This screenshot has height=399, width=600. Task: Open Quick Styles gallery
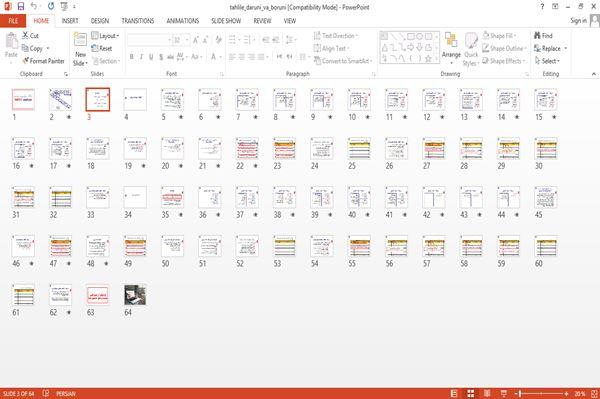(471, 50)
